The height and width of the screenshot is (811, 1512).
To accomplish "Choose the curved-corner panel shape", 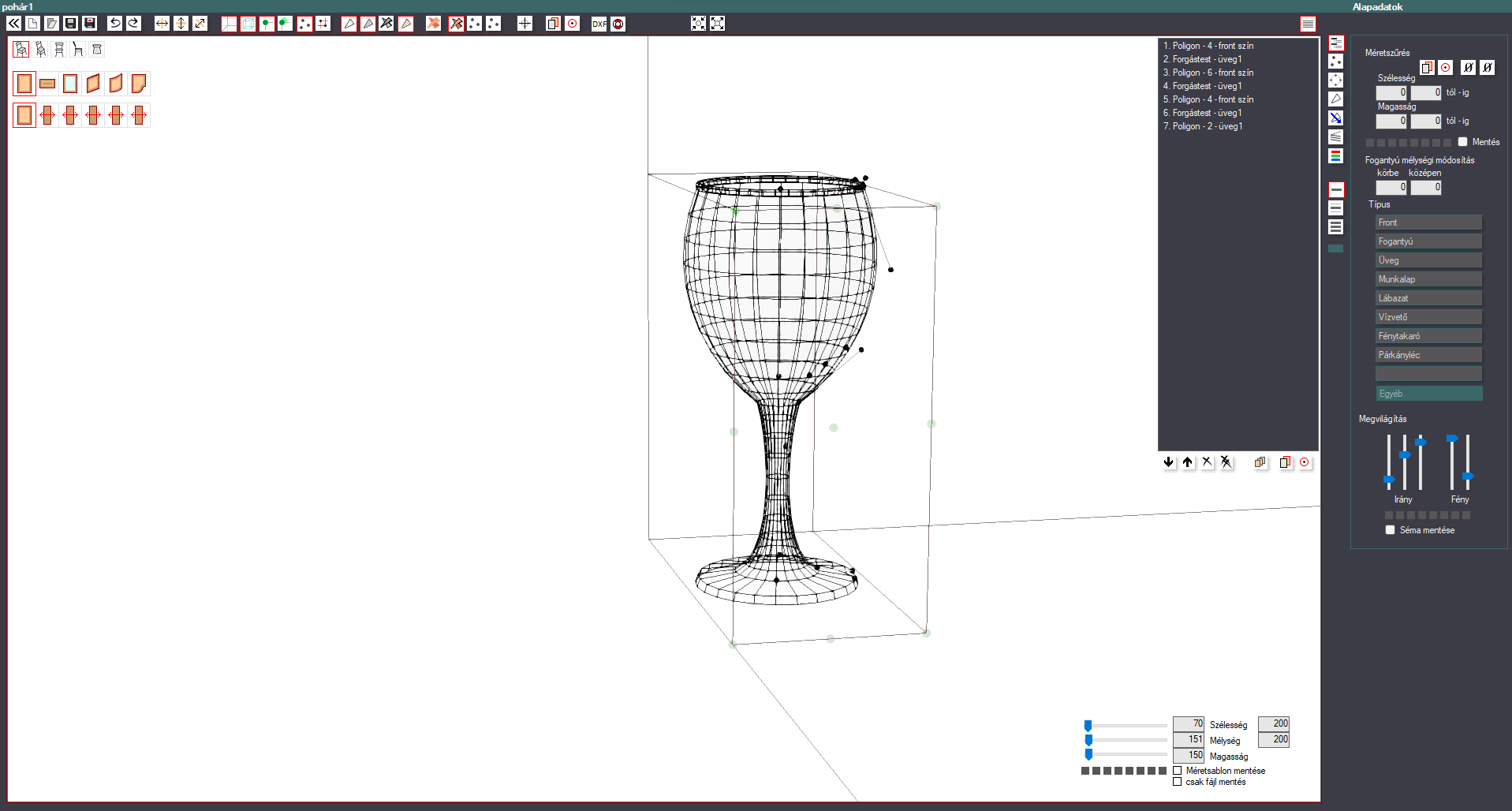I will click(139, 84).
